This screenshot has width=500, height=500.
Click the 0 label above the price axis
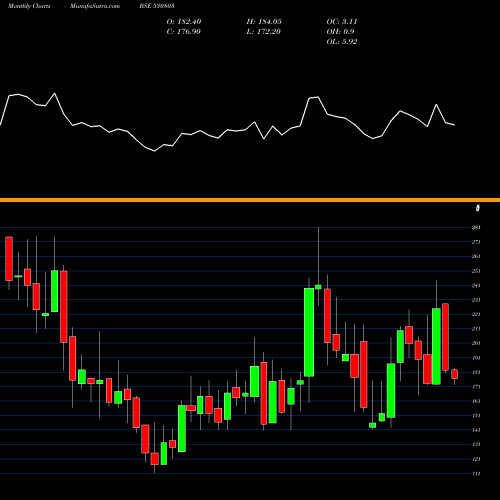478,208
